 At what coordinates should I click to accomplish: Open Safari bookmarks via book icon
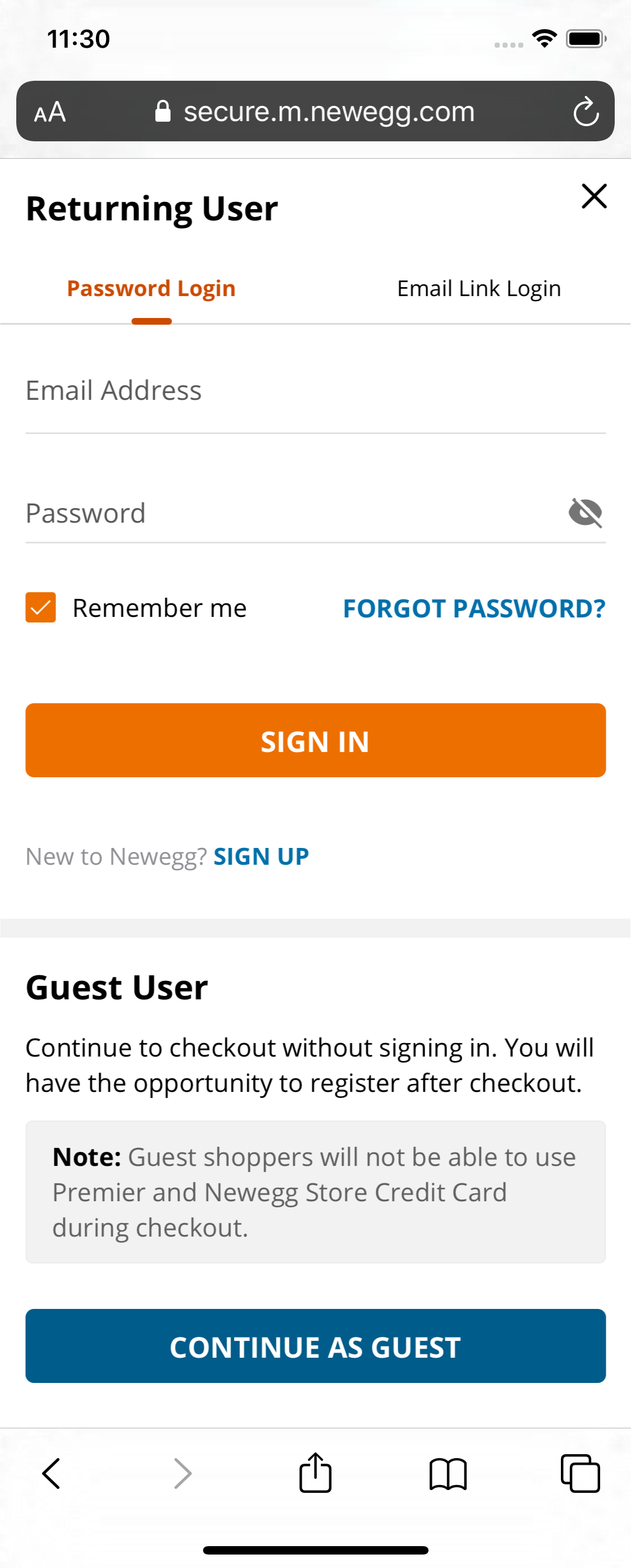click(448, 1474)
